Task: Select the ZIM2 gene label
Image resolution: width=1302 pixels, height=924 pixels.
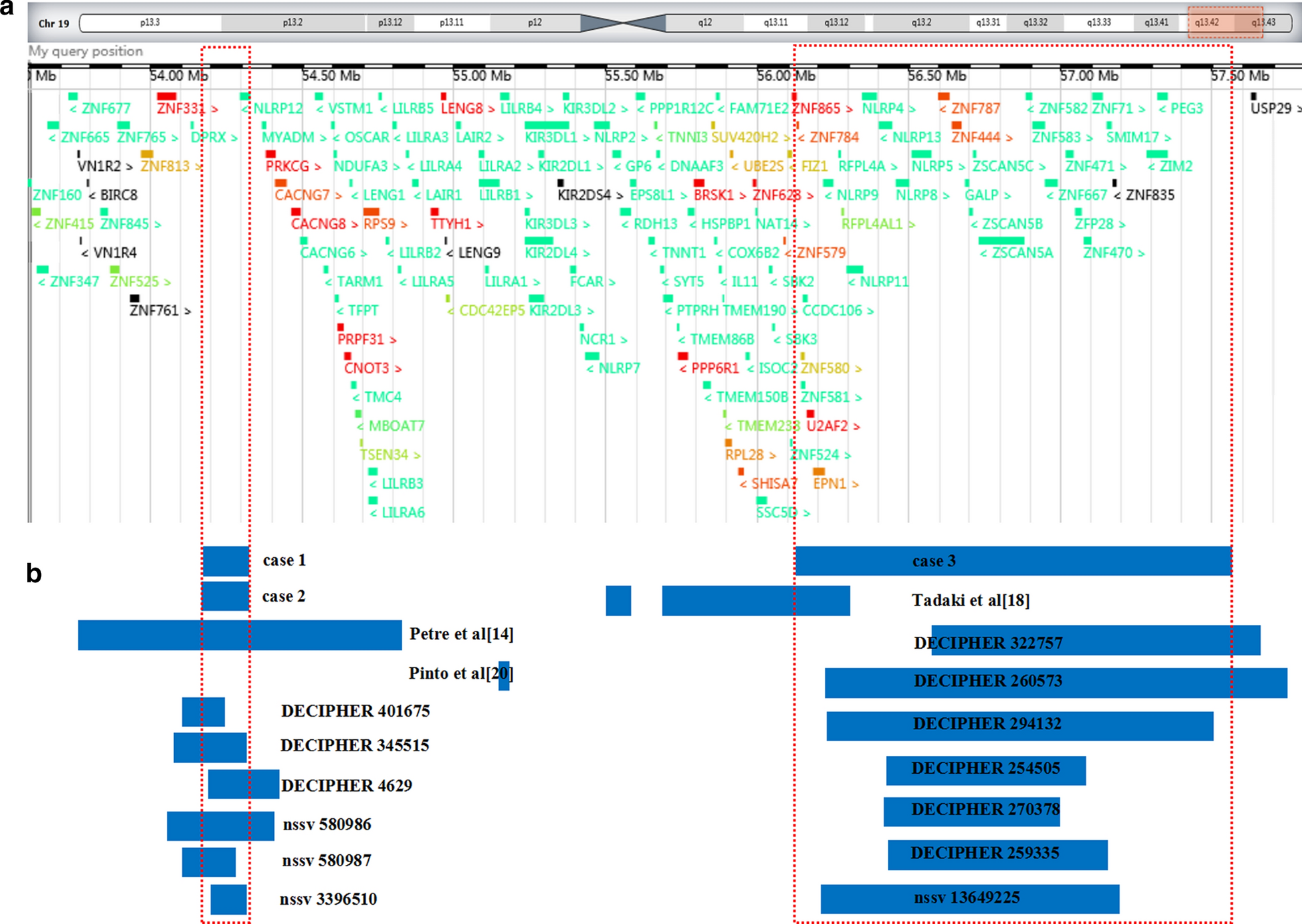Action: point(1176,166)
